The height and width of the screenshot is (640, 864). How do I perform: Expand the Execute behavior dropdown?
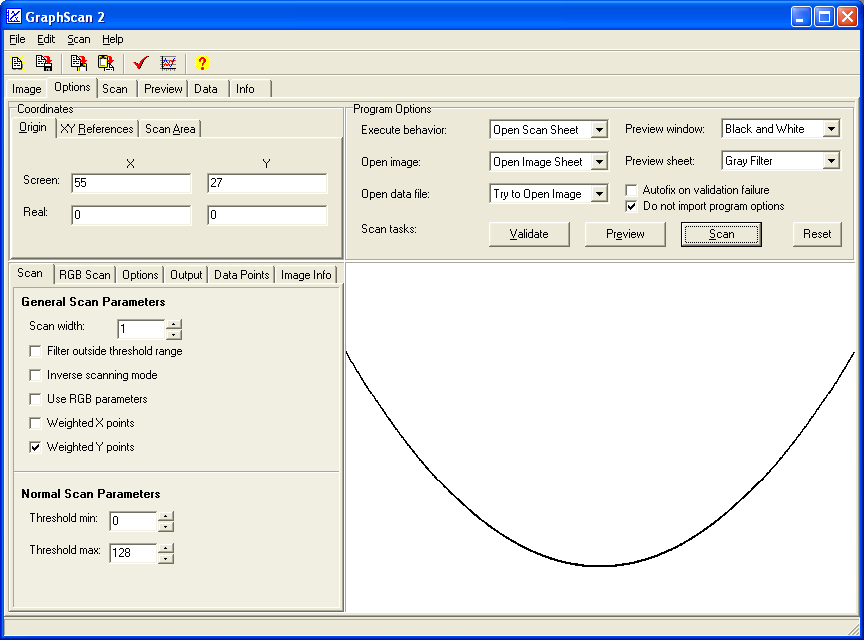tap(598, 130)
